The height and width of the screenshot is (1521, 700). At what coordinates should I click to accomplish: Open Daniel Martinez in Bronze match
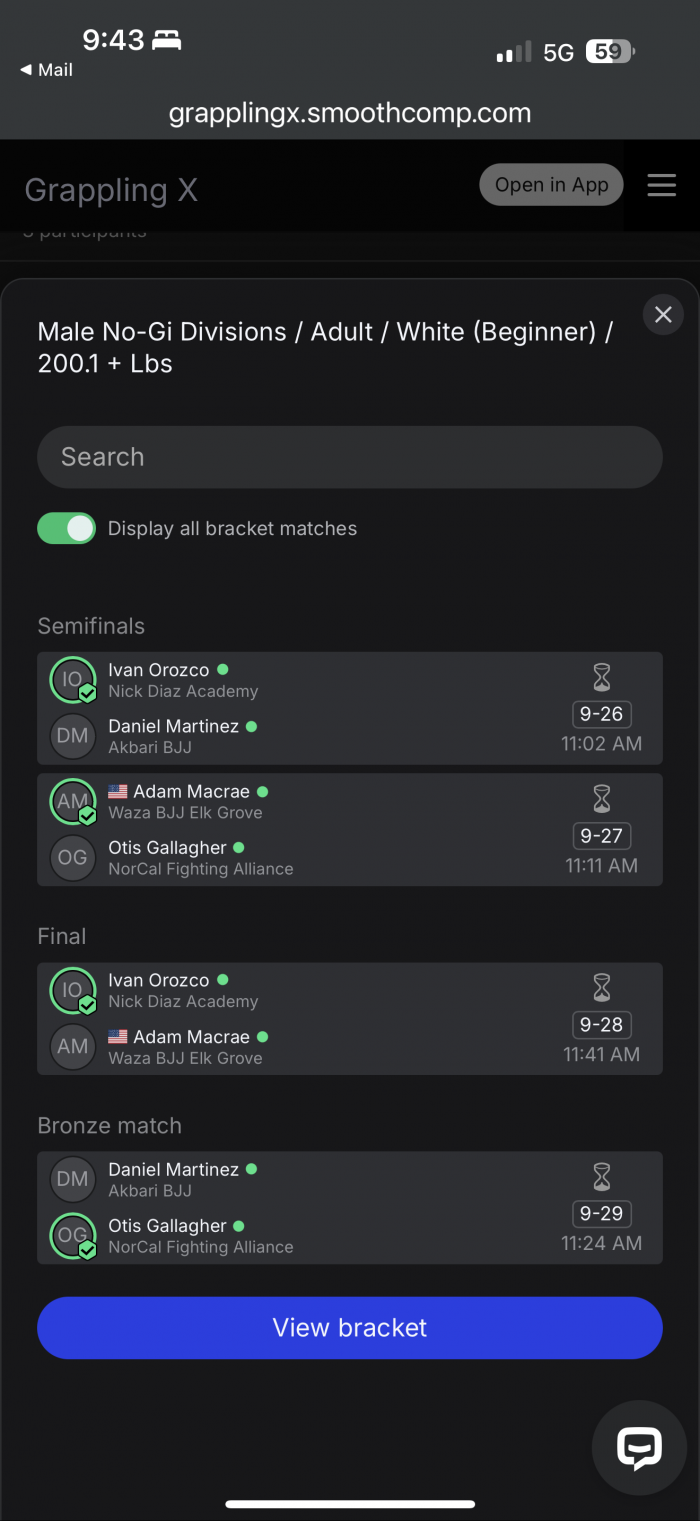[x=173, y=1170]
